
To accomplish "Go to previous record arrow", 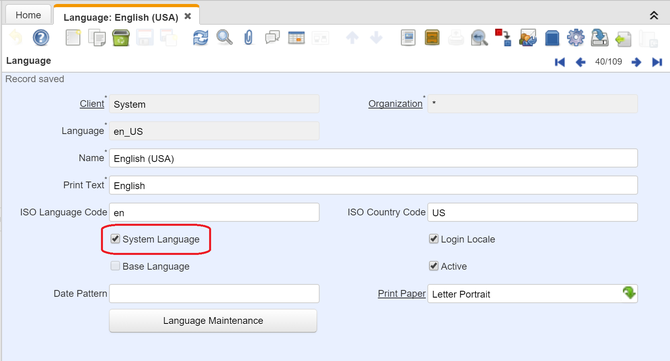I will (580, 62).
